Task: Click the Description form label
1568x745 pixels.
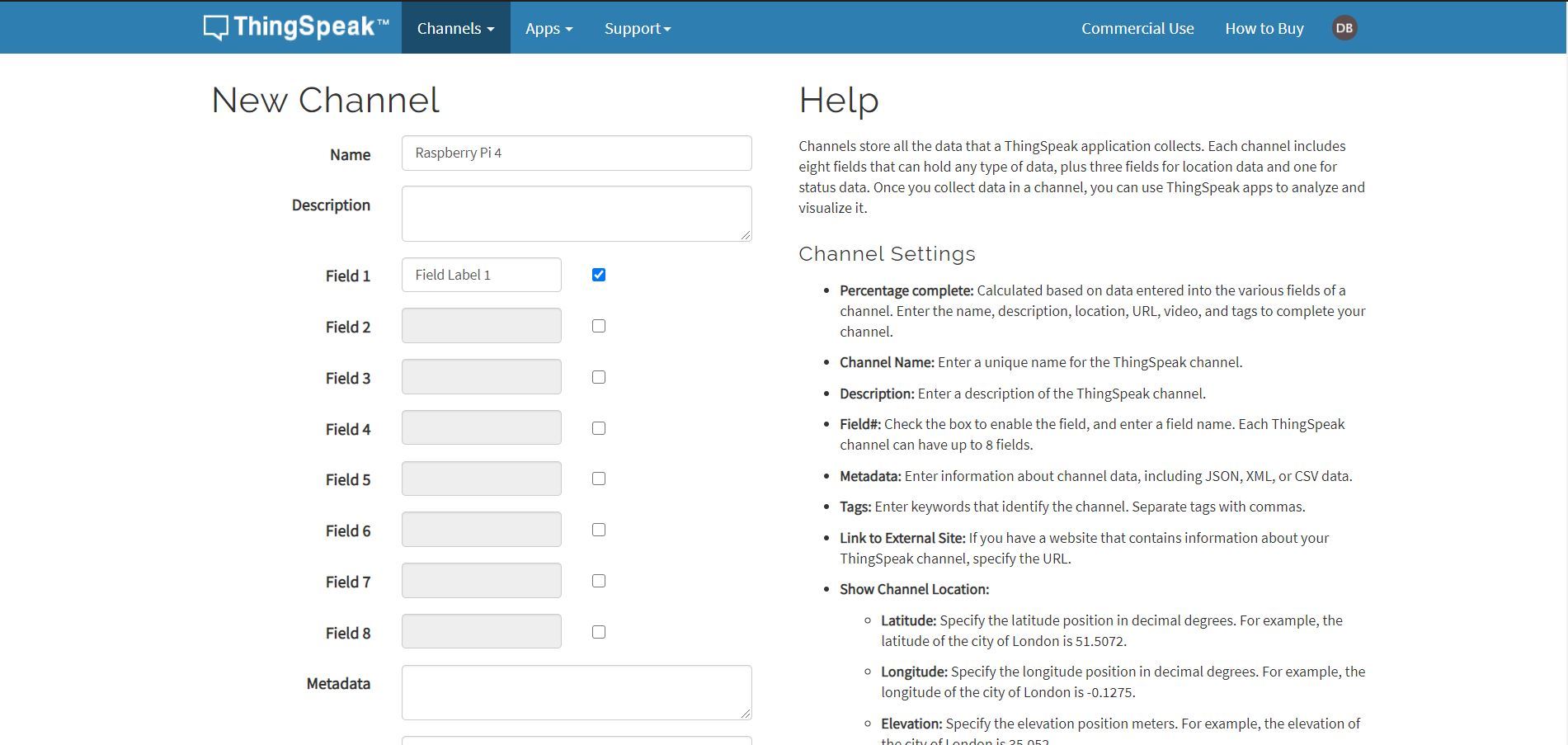Action: (331, 205)
